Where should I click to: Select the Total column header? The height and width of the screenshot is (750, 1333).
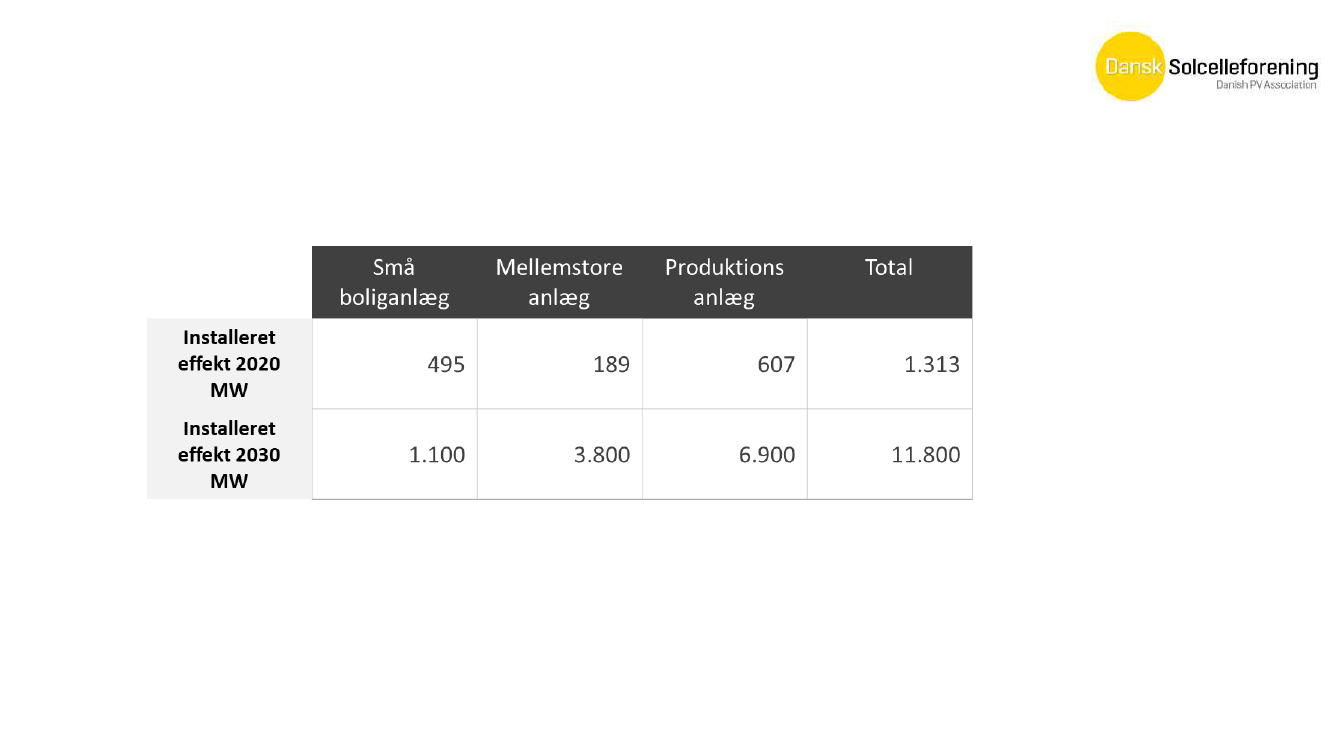890,282
